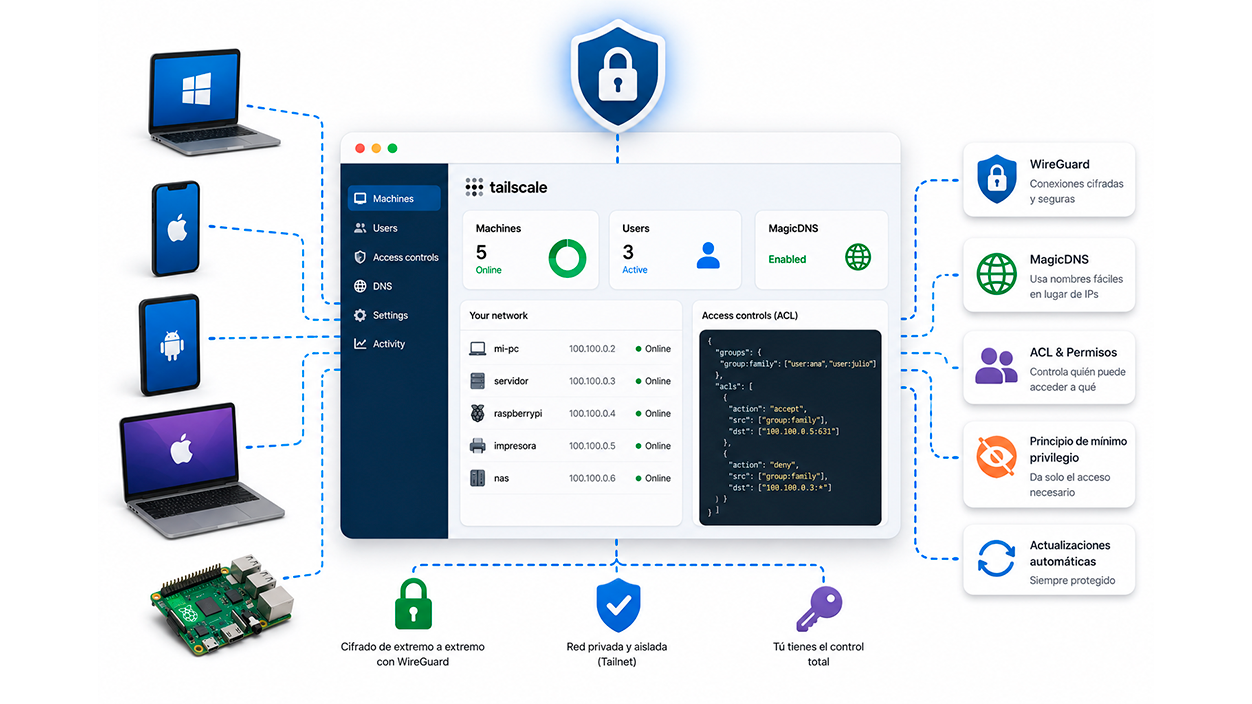Viewport: 1252px width, 704px height.
Task: Click inside the ACL code editor
Action: click(x=790, y=427)
